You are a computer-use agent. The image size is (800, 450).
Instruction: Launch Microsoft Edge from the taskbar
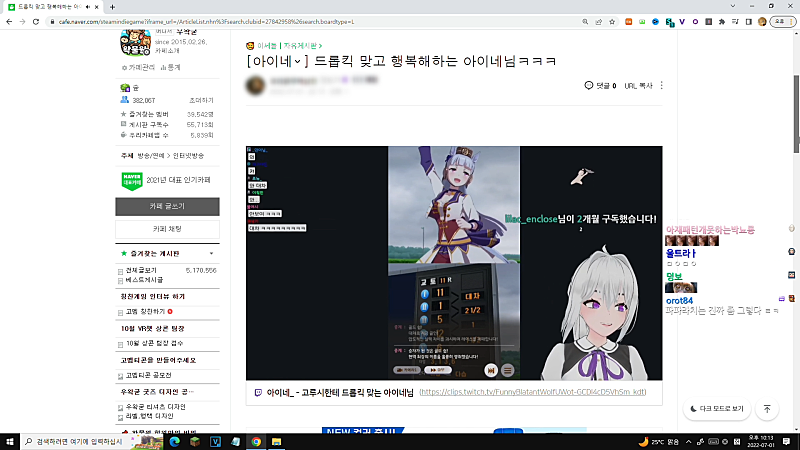(174, 441)
